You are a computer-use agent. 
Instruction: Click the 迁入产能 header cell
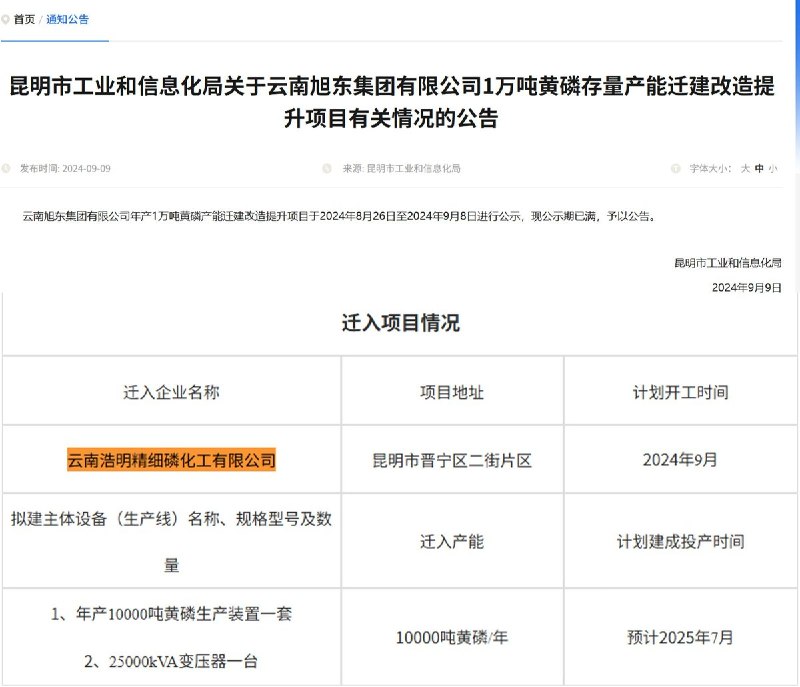(452, 541)
